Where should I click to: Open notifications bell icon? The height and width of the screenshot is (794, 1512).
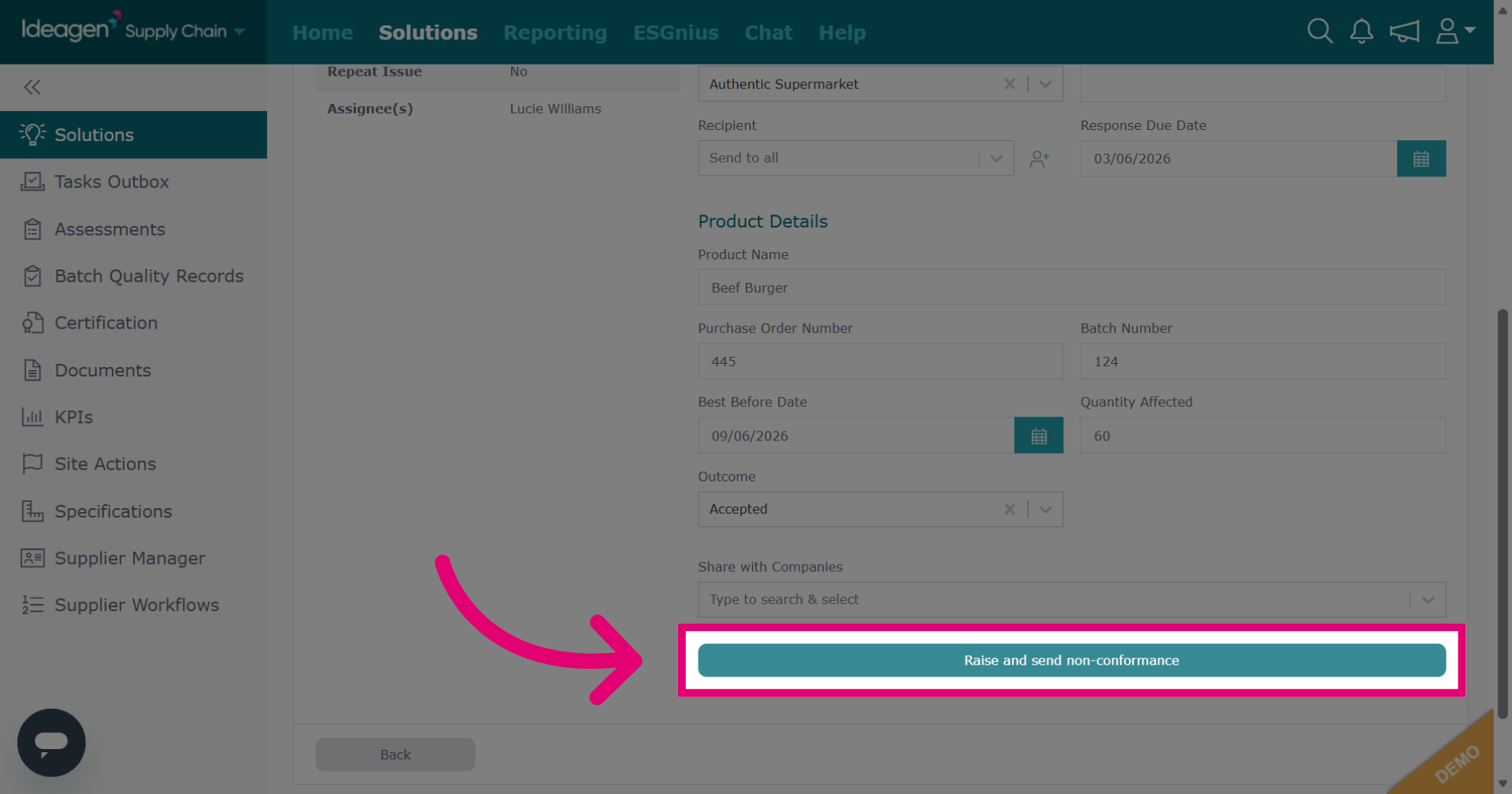pos(1362,32)
